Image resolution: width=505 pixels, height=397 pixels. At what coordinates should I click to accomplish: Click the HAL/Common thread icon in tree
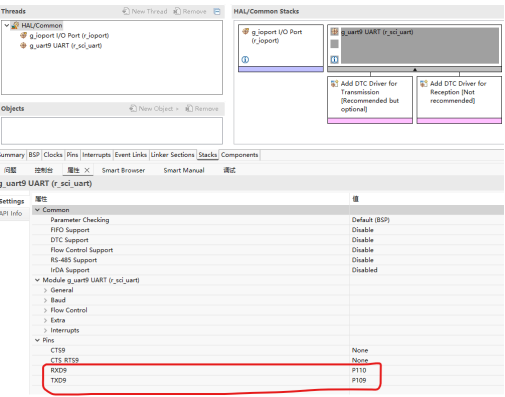click(15, 25)
